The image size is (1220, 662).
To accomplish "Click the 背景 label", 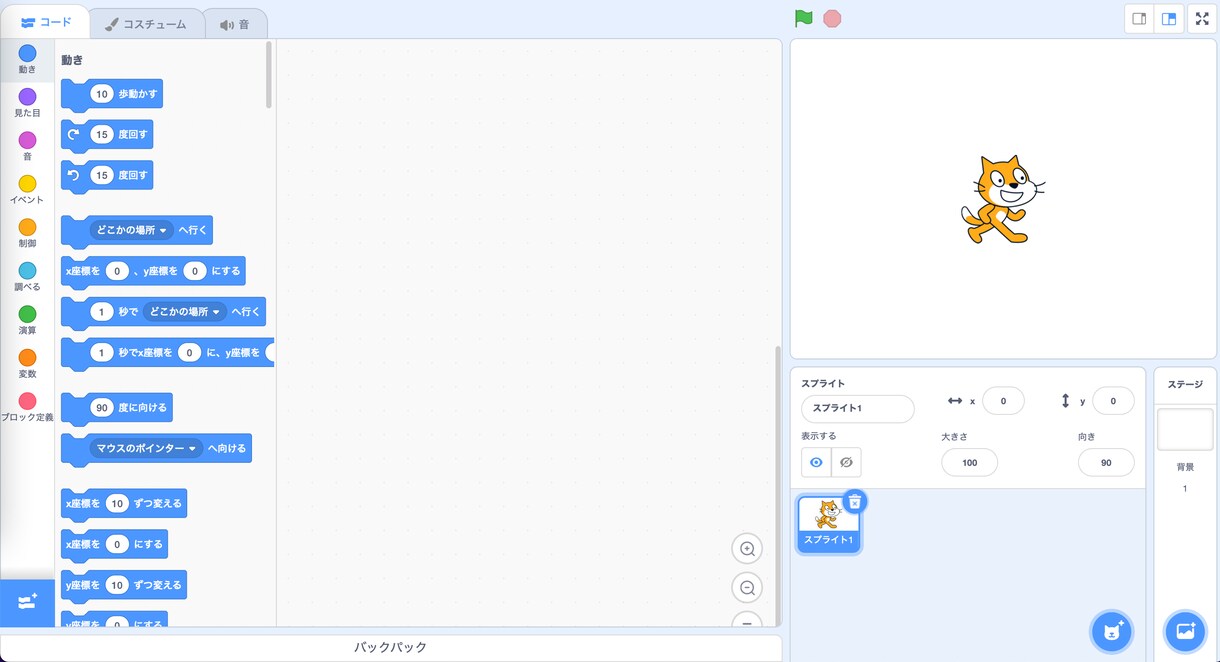I will click(1185, 467).
